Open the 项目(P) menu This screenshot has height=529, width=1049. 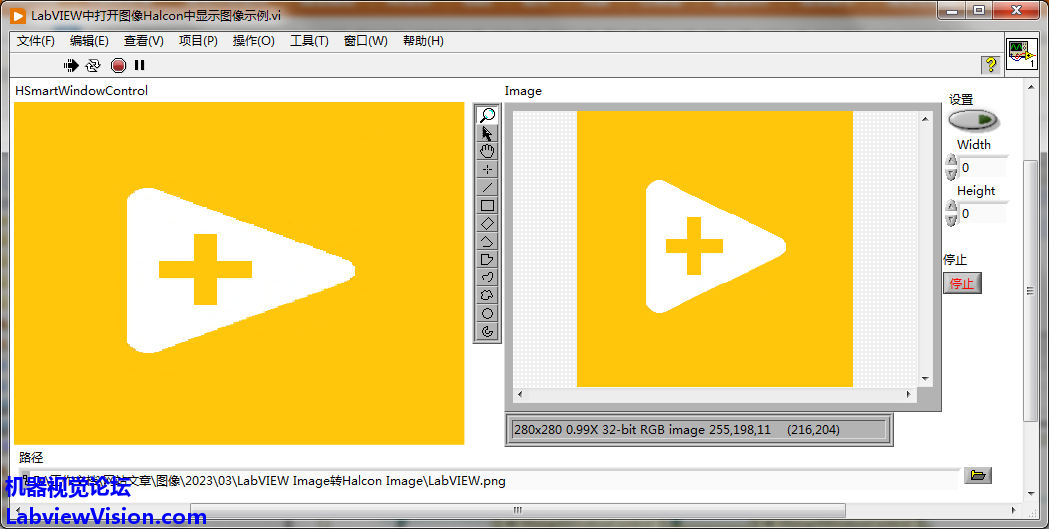tap(198, 41)
